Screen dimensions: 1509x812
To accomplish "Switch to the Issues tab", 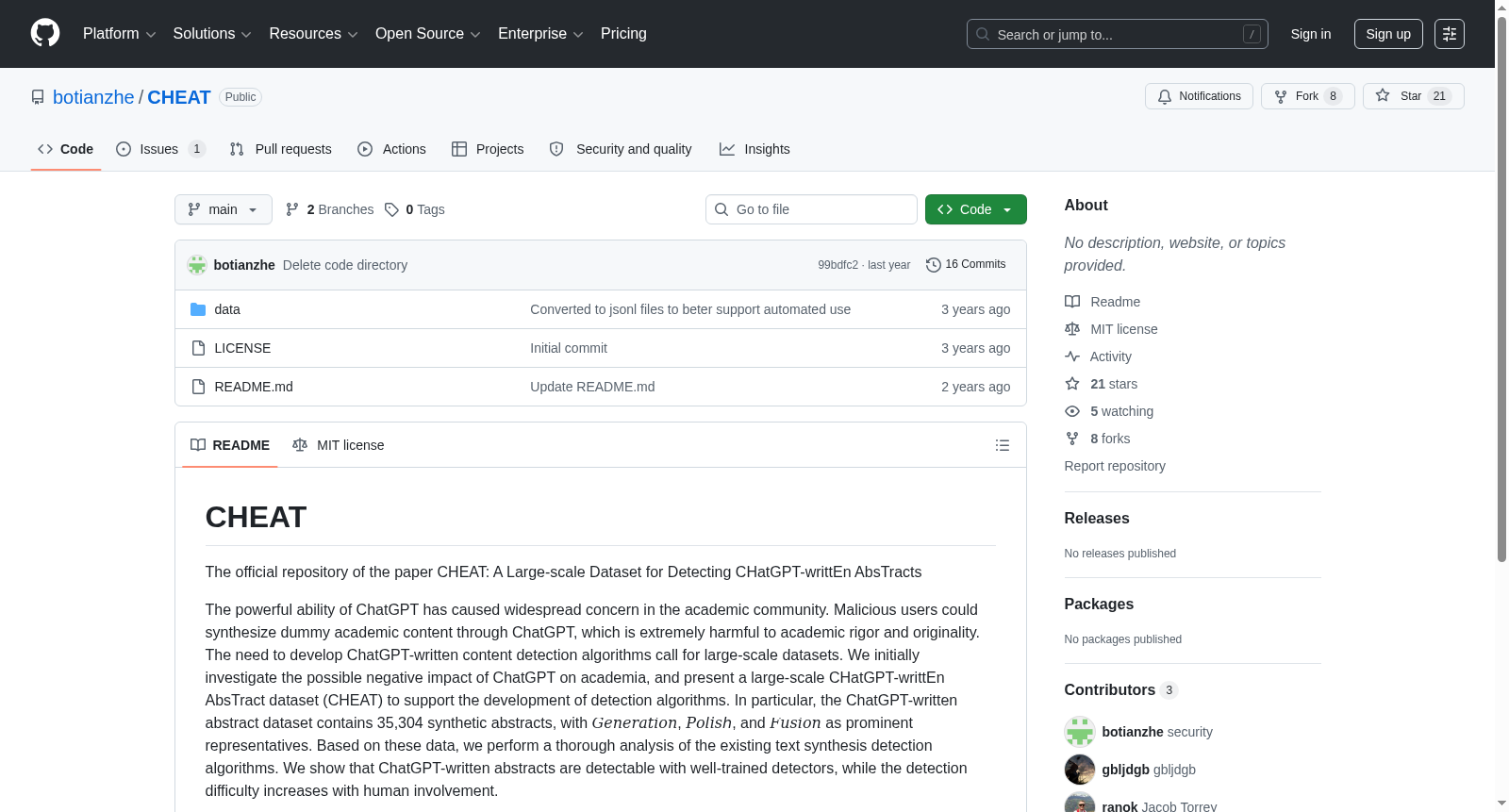I will tap(160, 149).
